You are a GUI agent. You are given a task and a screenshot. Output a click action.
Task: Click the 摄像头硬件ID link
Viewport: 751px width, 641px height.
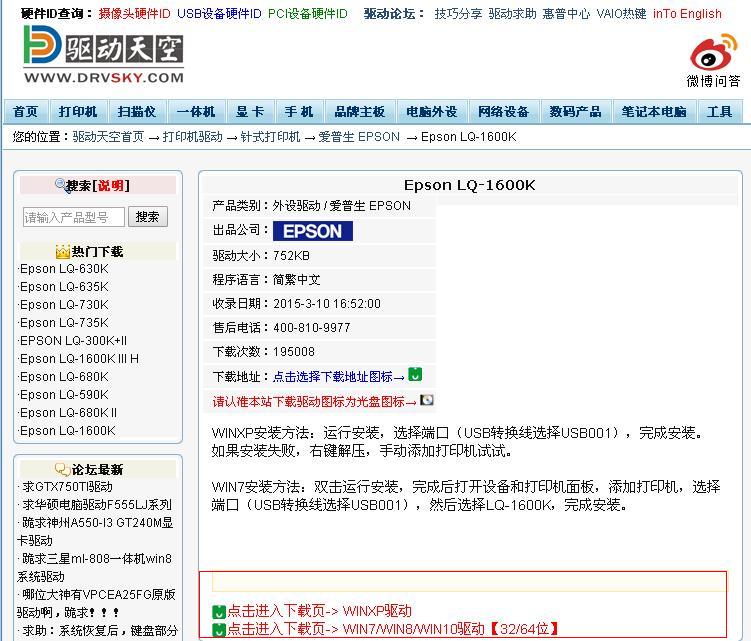point(134,14)
